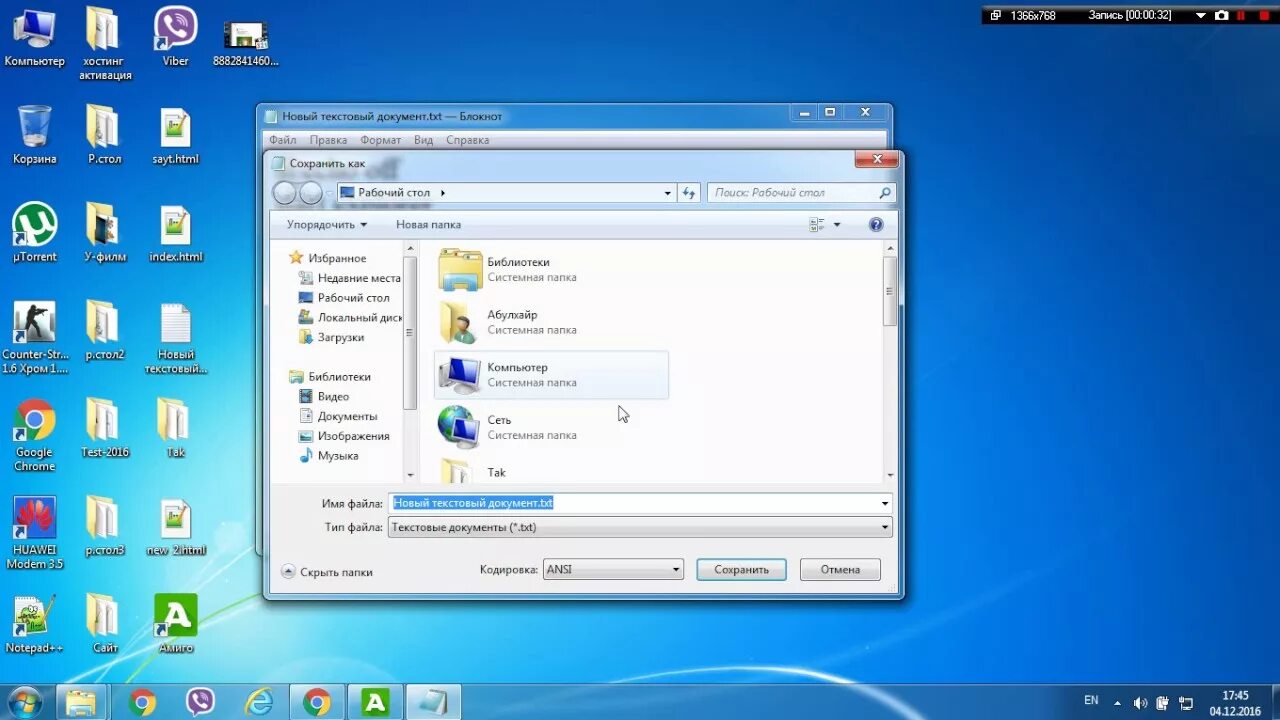The height and width of the screenshot is (720, 1280).
Task: Open the У-фильм folder on desktop
Action: pos(105,233)
